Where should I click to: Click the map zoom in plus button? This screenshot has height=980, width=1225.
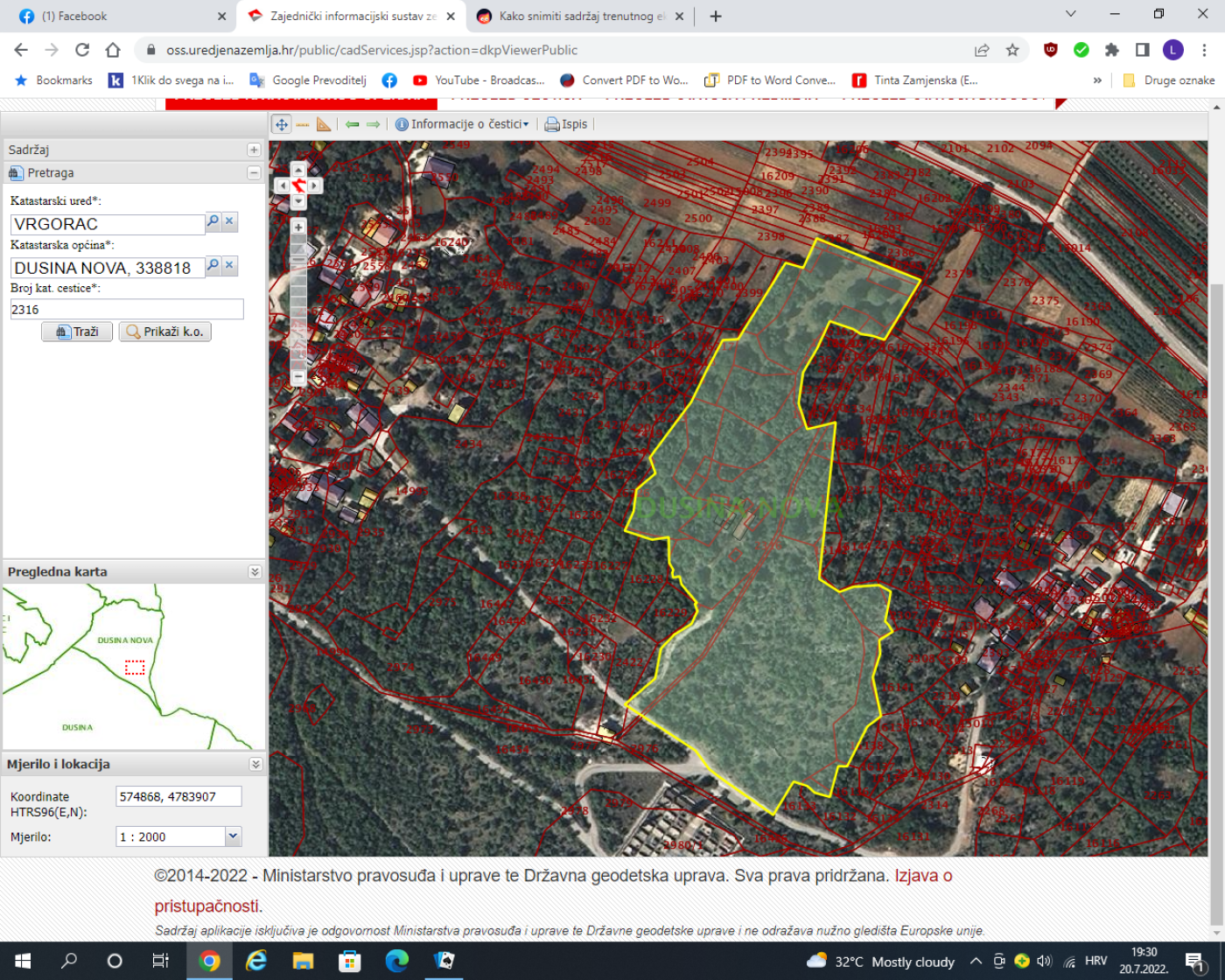click(x=298, y=227)
